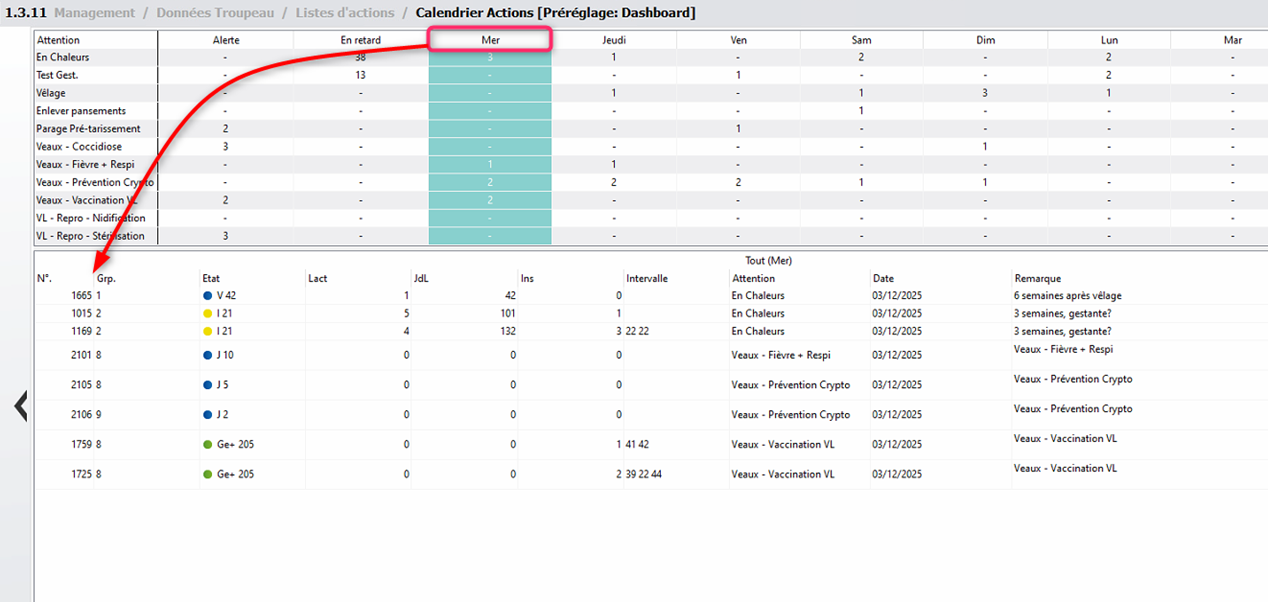Go to Données Troupeau breadcrumb
This screenshot has width=1268, height=602.
214,13
